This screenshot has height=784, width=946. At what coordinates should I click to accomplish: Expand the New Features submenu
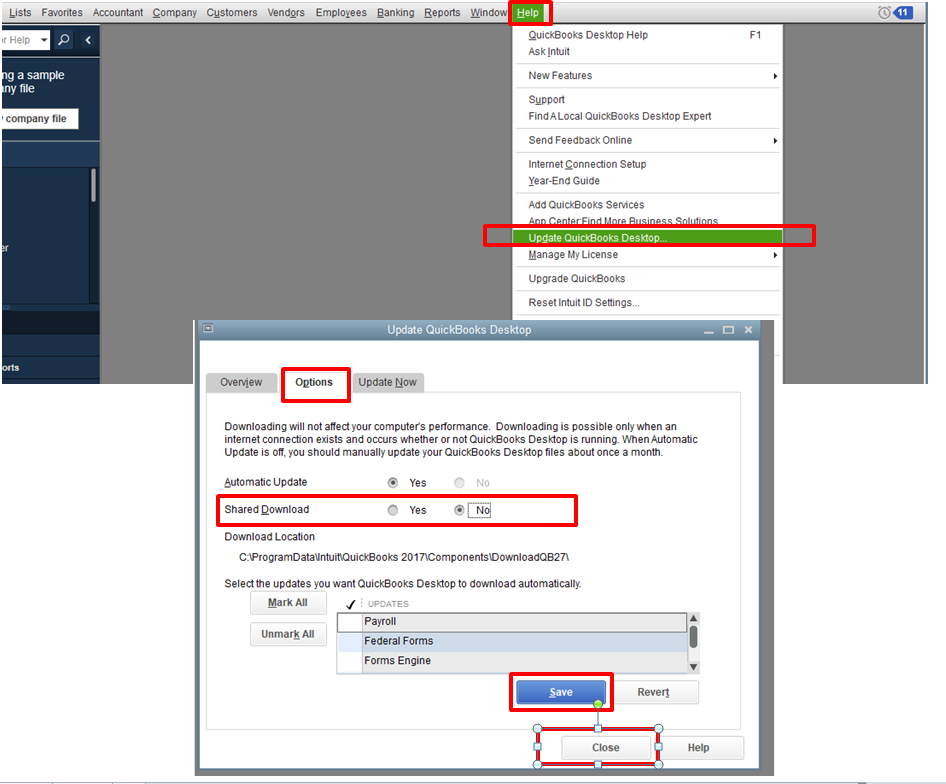(775, 76)
